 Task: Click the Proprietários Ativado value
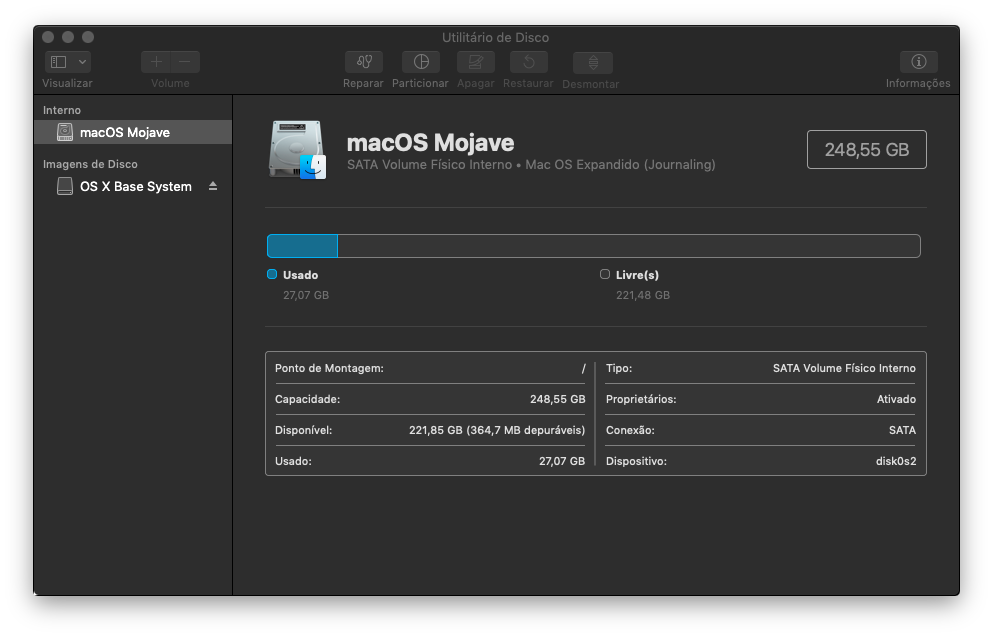coord(896,400)
